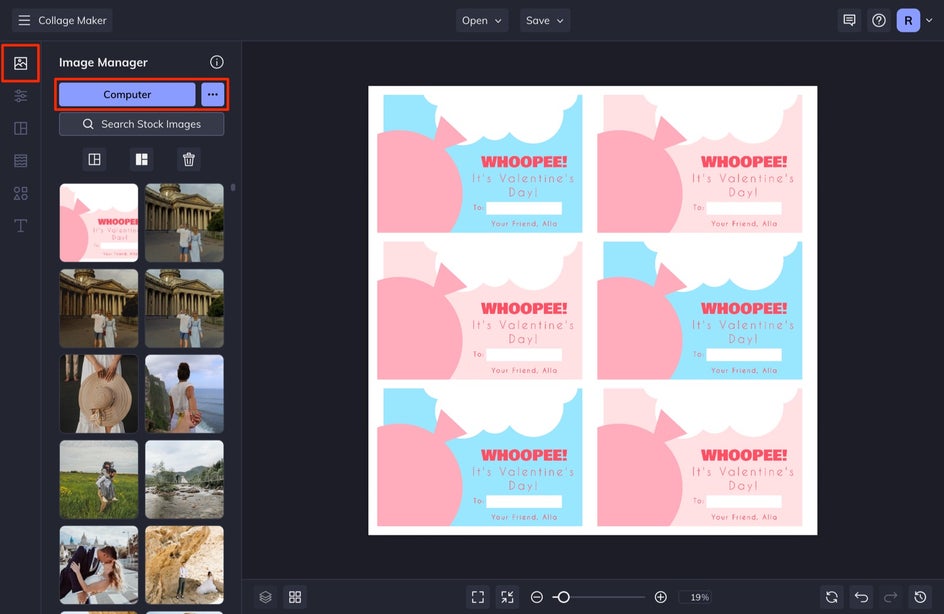The height and width of the screenshot is (614, 944).
Task: Show Image Manager info
Action: [217, 62]
